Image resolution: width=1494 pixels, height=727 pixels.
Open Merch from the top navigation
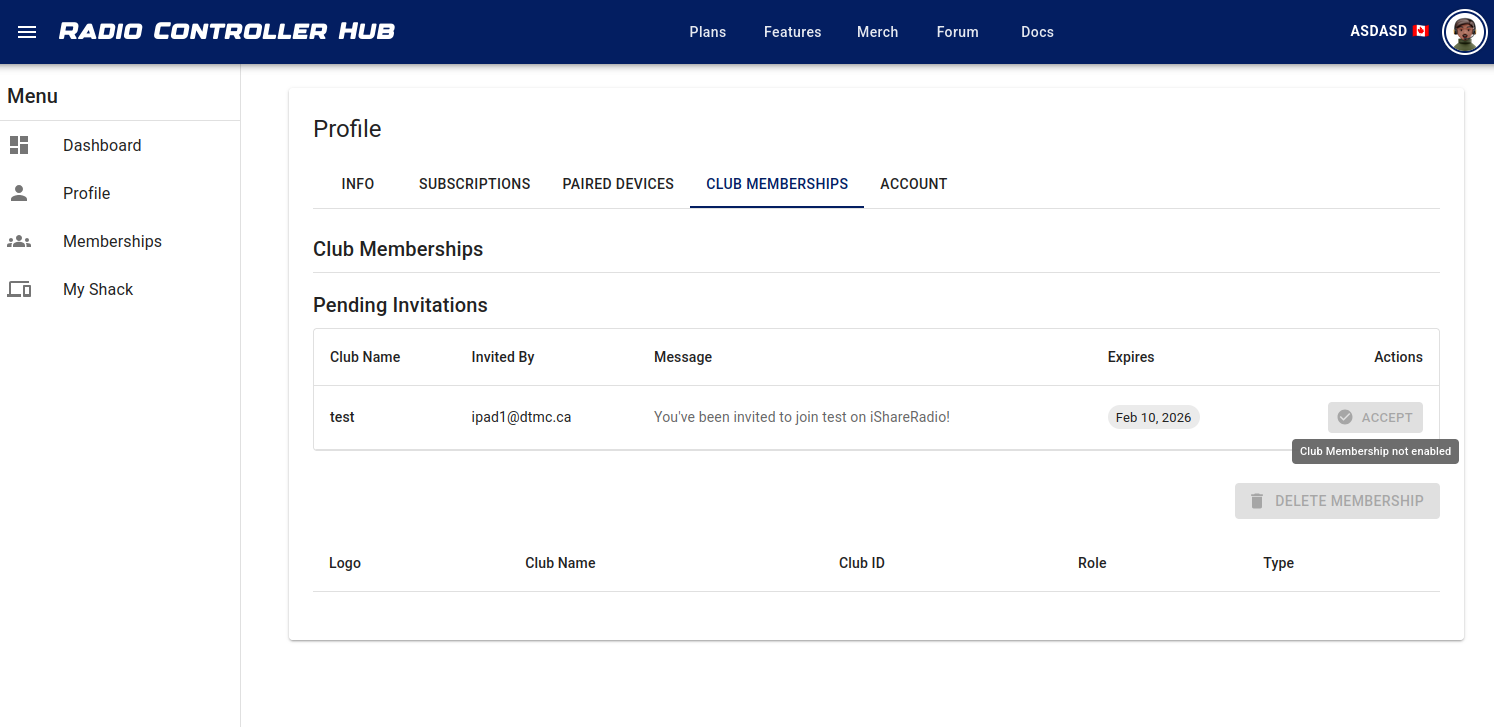point(877,32)
